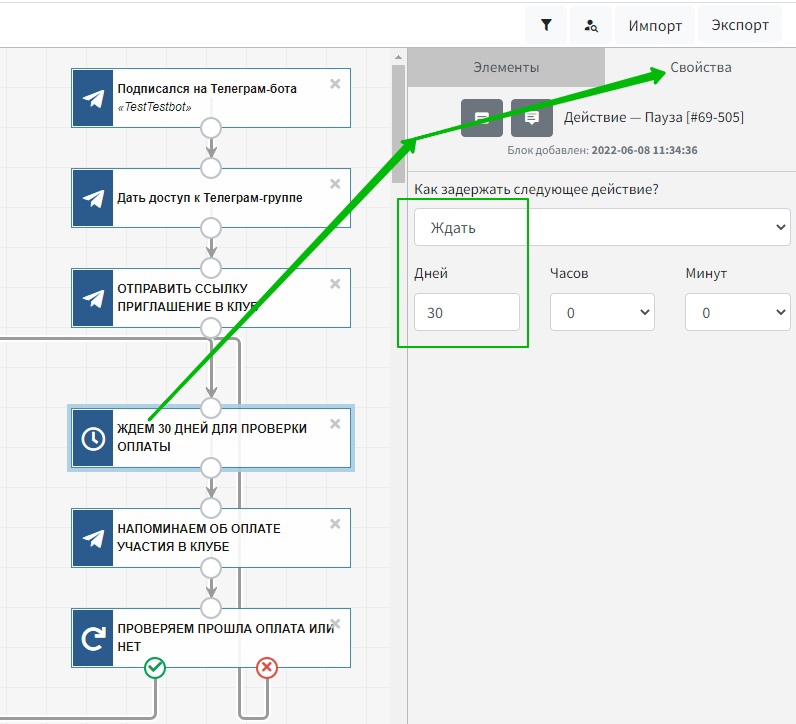Click Telegram icon of ОТПРАВИТЬ ССЫЛКУ block

tap(93, 298)
